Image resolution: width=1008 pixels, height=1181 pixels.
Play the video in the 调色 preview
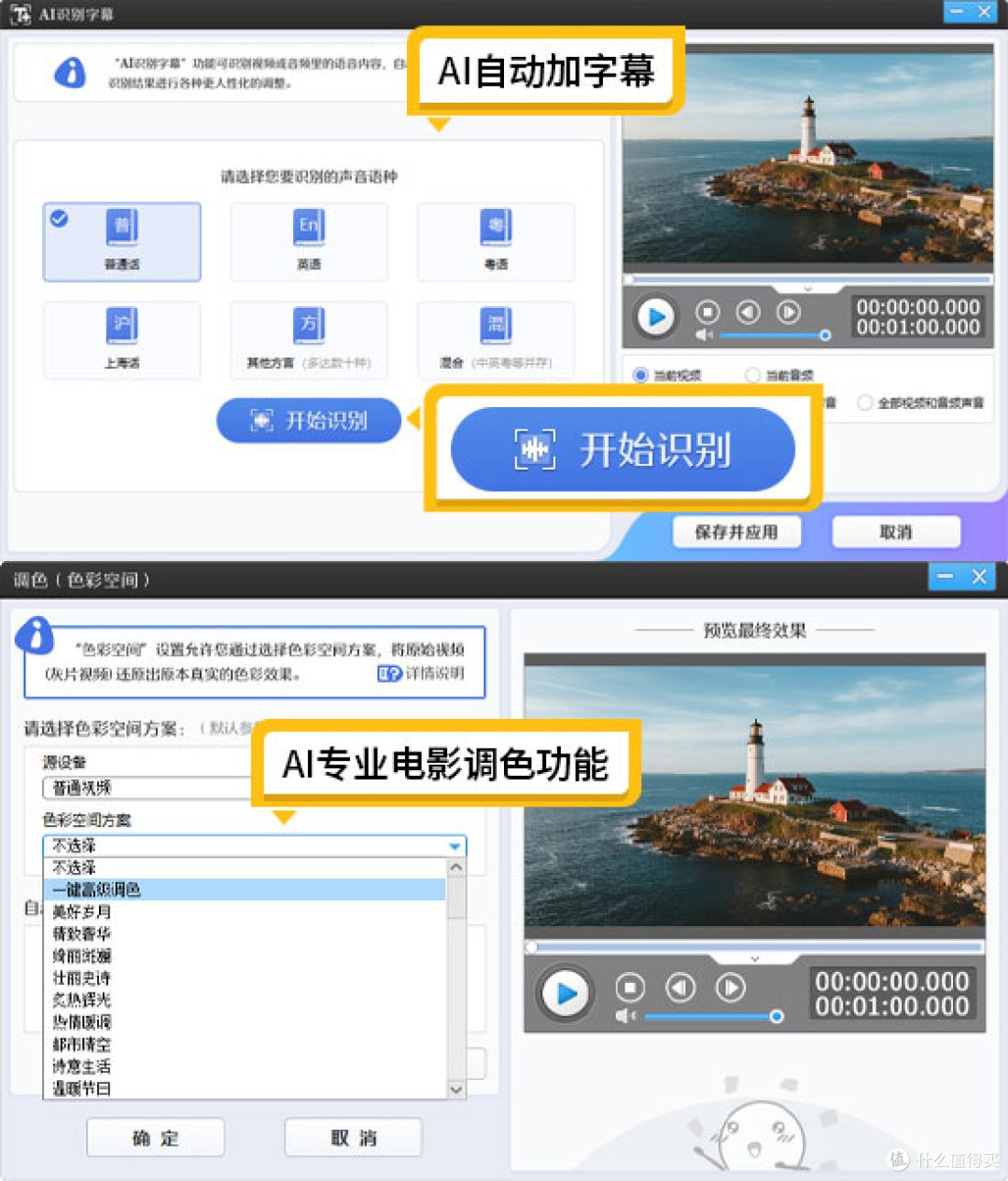(x=565, y=993)
